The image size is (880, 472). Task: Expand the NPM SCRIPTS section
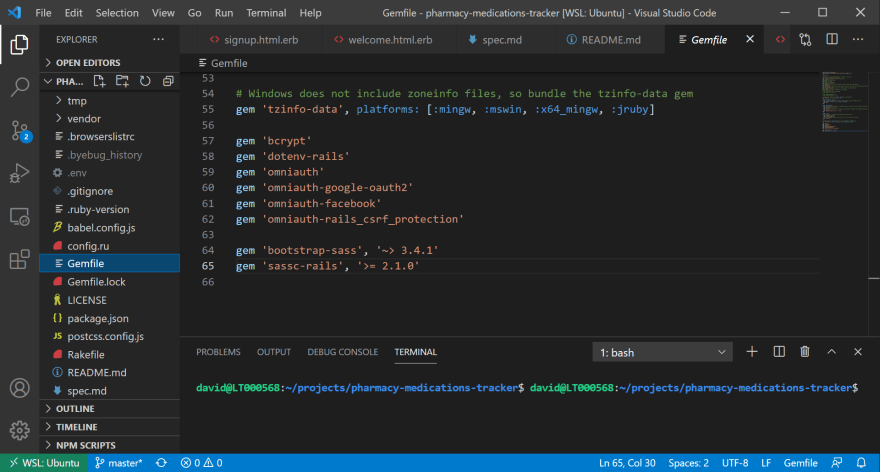(109, 445)
